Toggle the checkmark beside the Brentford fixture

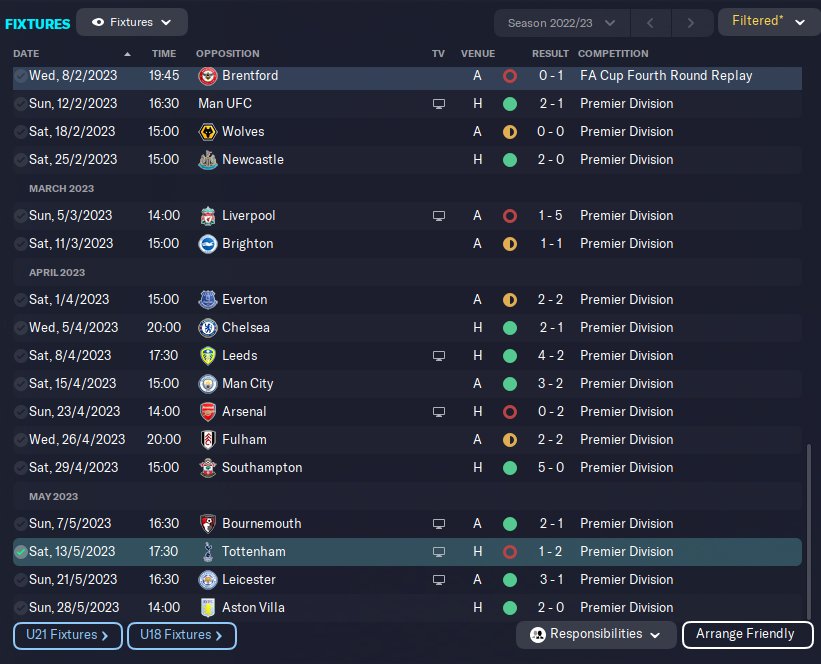click(20, 76)
